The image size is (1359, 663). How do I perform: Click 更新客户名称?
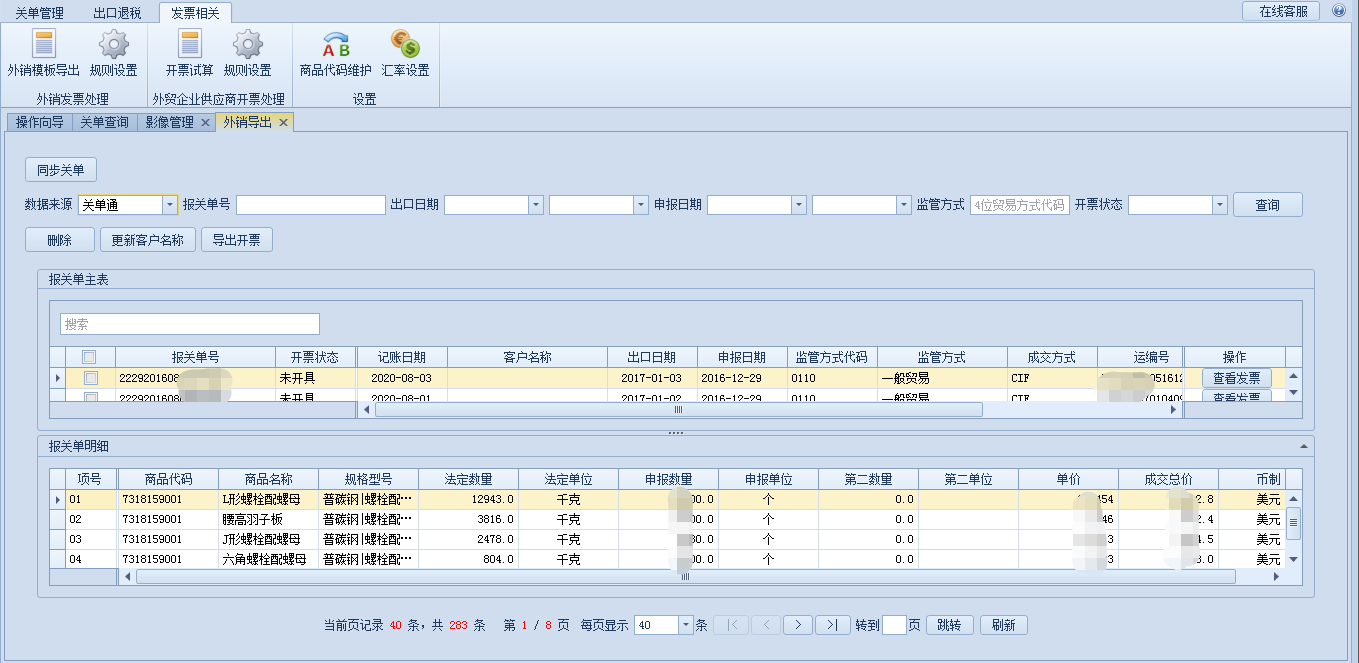148,240
